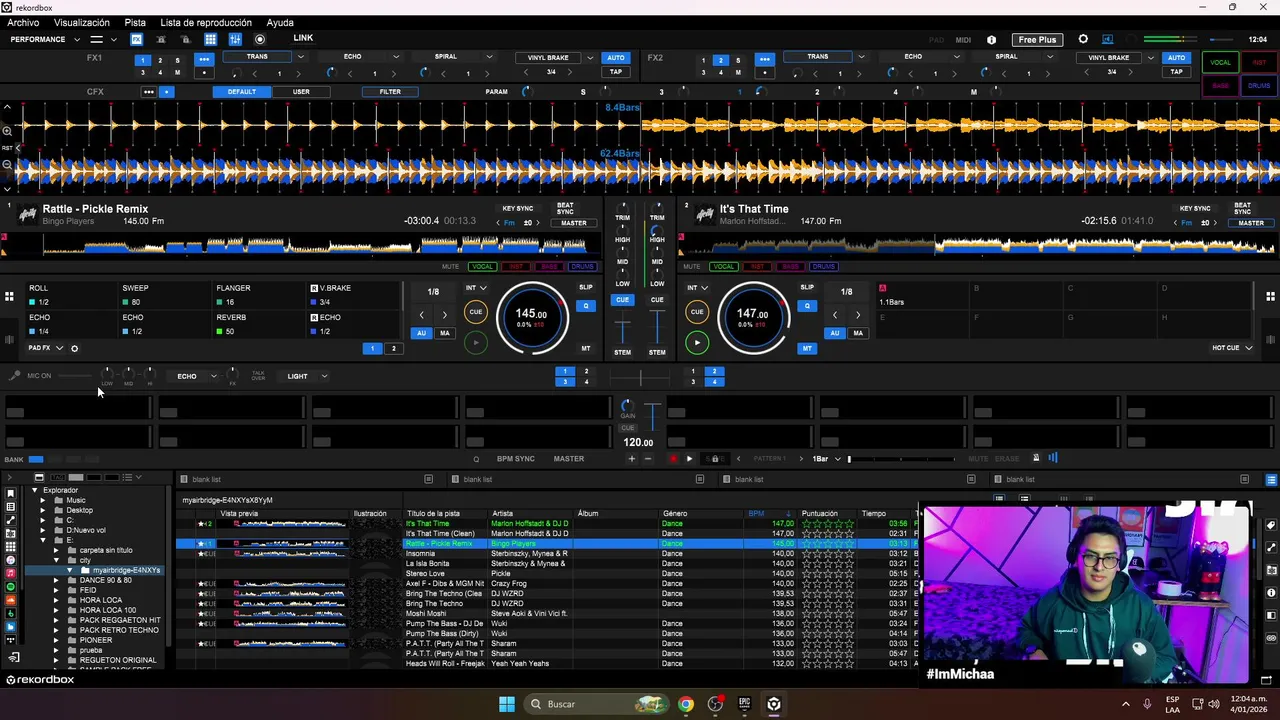Open the Lista de reproducción menu
The height and width of the screenshot is (720, 1280).
206,23
